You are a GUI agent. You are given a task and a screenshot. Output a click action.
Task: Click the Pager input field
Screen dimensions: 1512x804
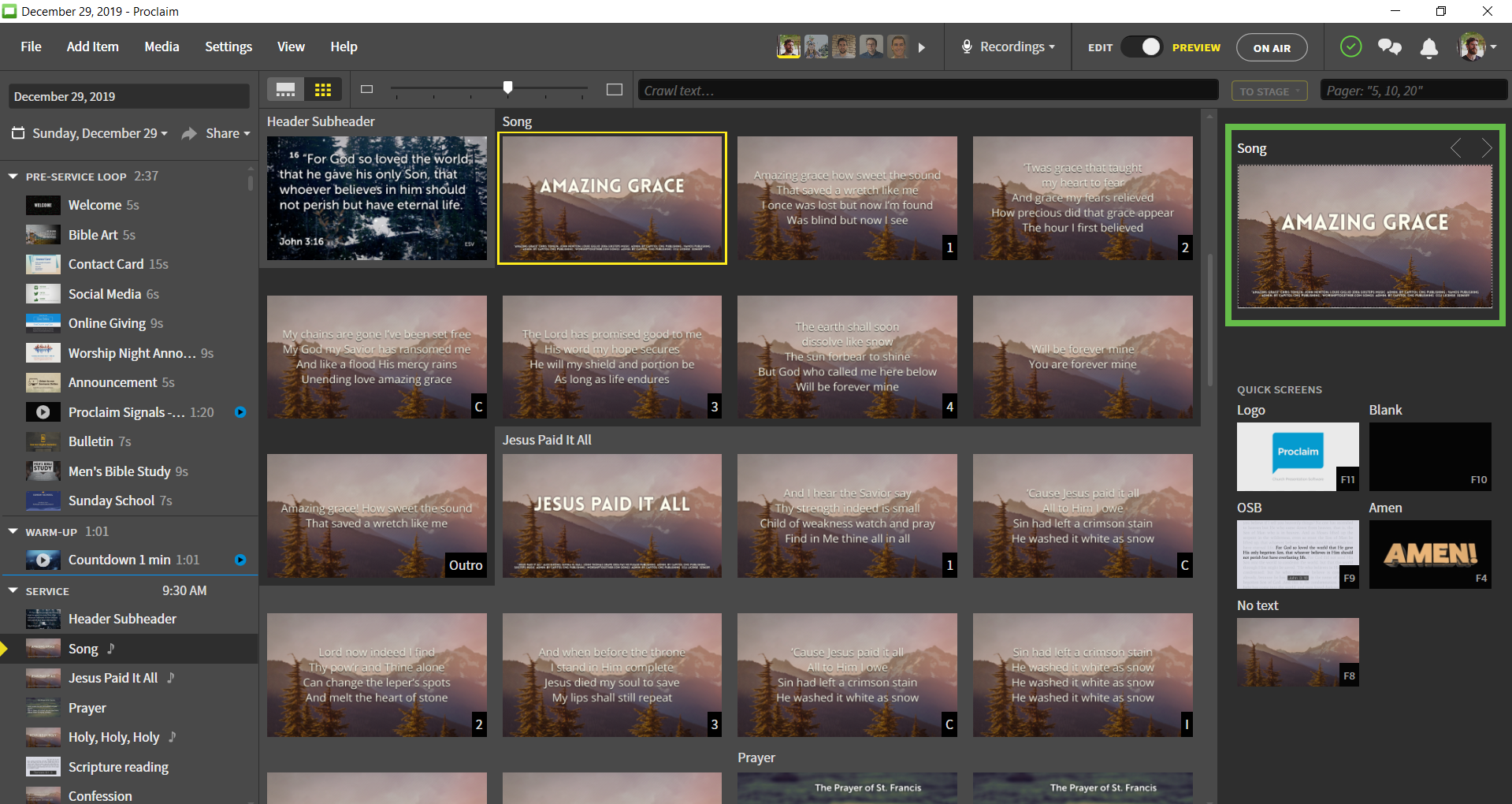1414,90
